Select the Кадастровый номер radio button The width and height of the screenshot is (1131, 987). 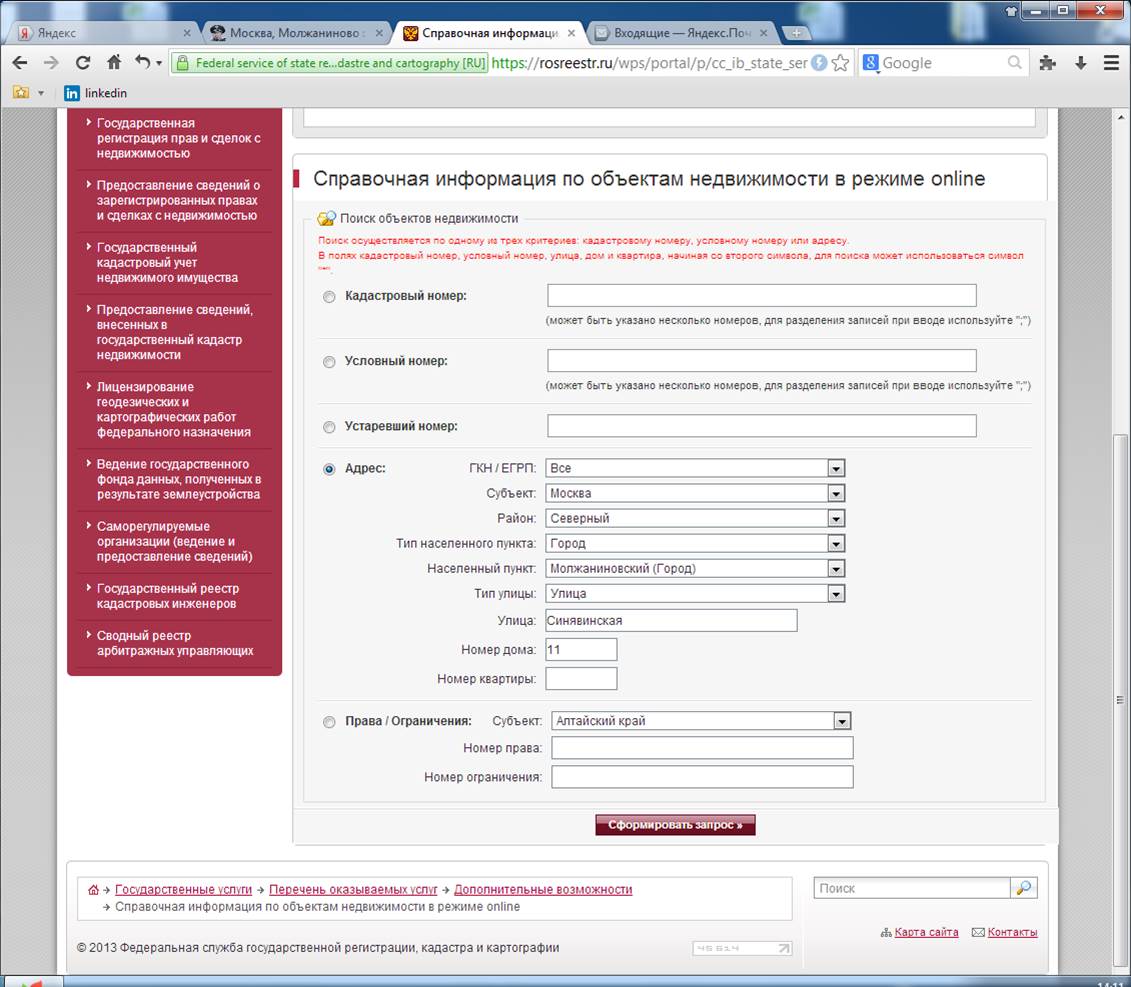pos(329,297)
